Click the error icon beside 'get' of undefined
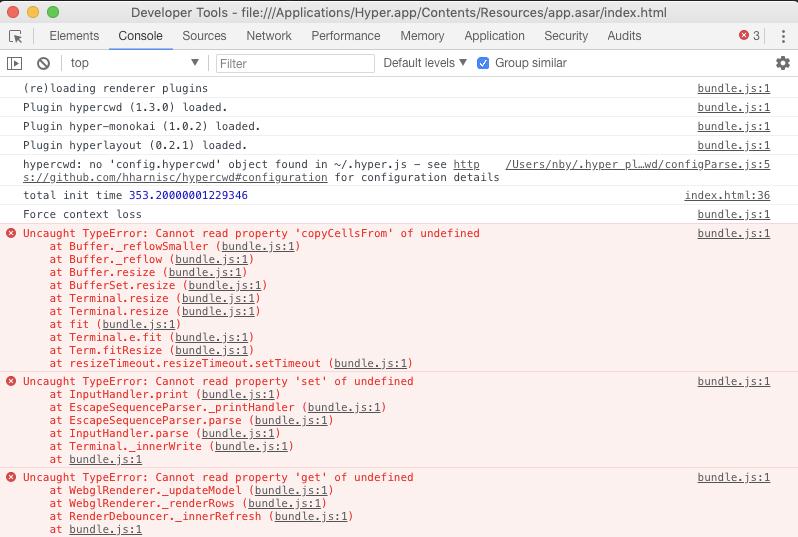 pyautogui.click(x=11, y=477)
